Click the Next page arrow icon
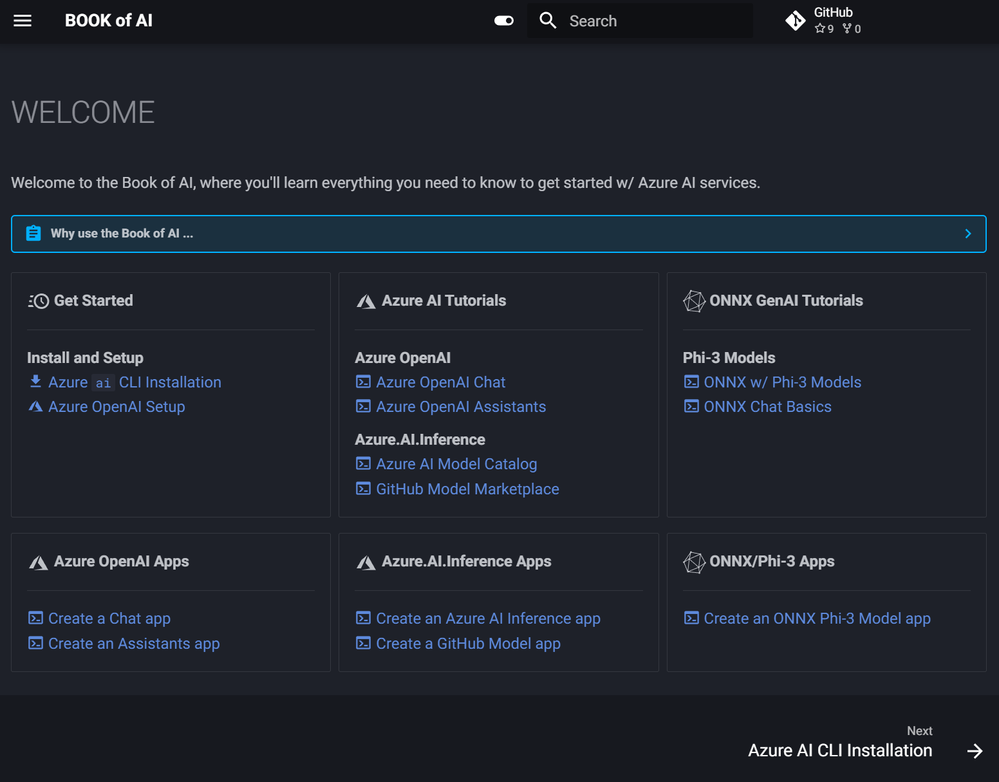999x782 pixels. pyautogui.click(x=975, y=751)
